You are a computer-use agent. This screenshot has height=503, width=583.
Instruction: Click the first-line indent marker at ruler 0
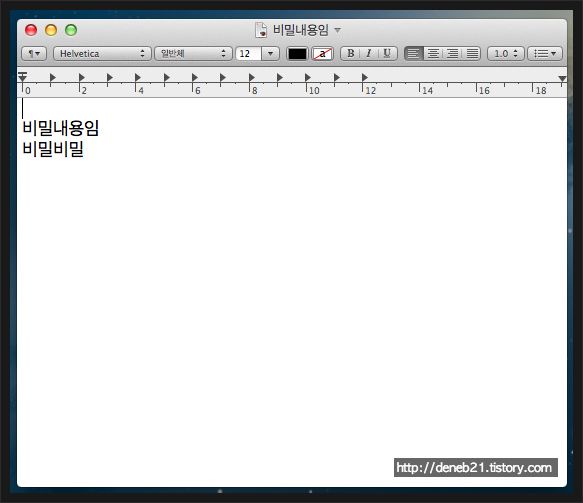click(x=23, y=77)
